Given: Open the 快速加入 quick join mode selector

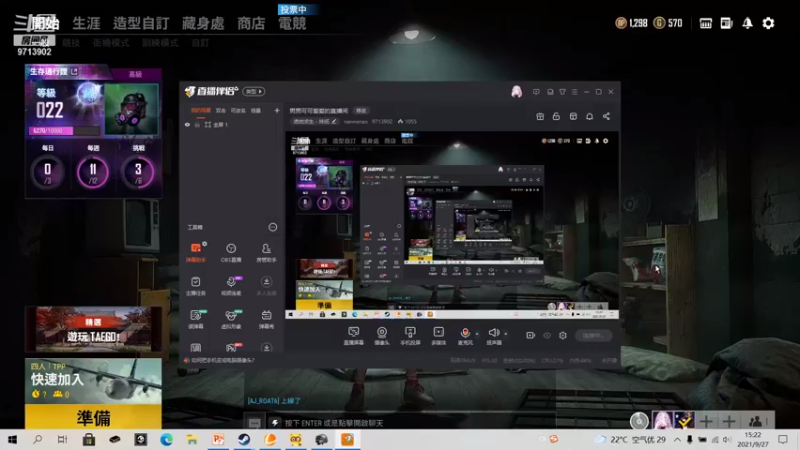Looking at the screenshot, I should click(93, 381).
